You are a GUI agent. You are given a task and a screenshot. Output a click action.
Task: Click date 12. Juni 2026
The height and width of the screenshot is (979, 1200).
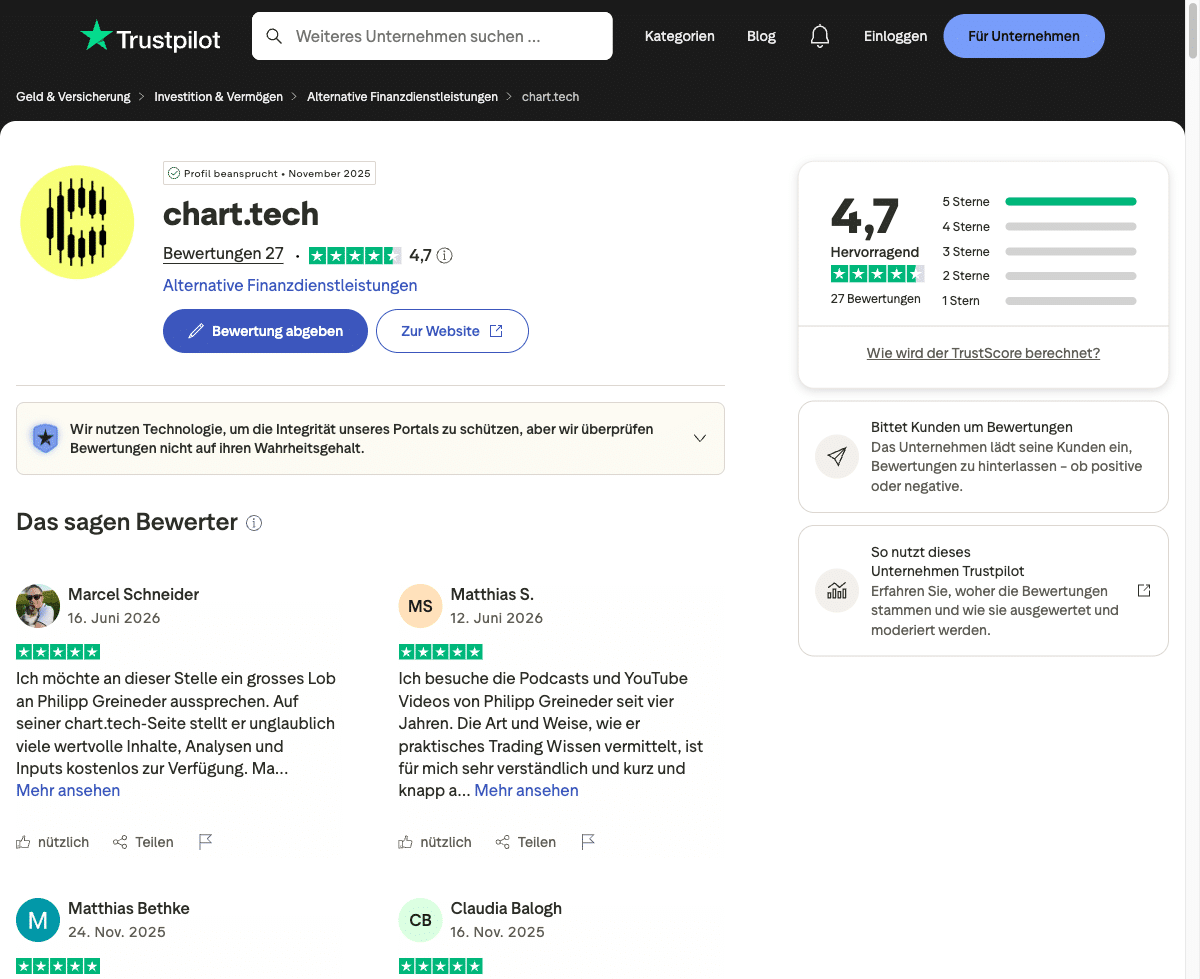(x=496, y=618)
